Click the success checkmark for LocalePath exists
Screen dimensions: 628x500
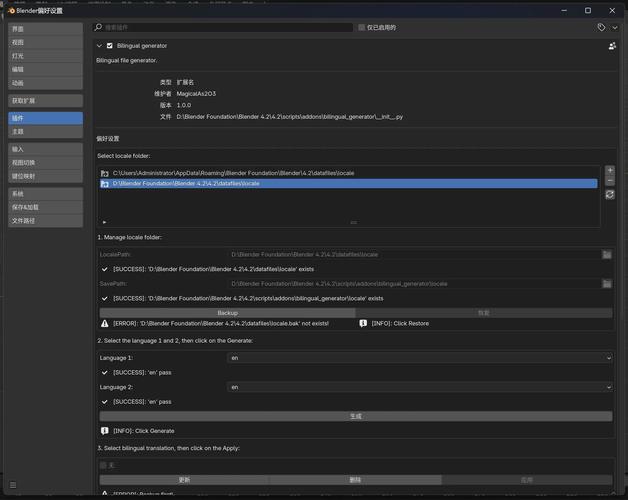click(x=105, y=269)
